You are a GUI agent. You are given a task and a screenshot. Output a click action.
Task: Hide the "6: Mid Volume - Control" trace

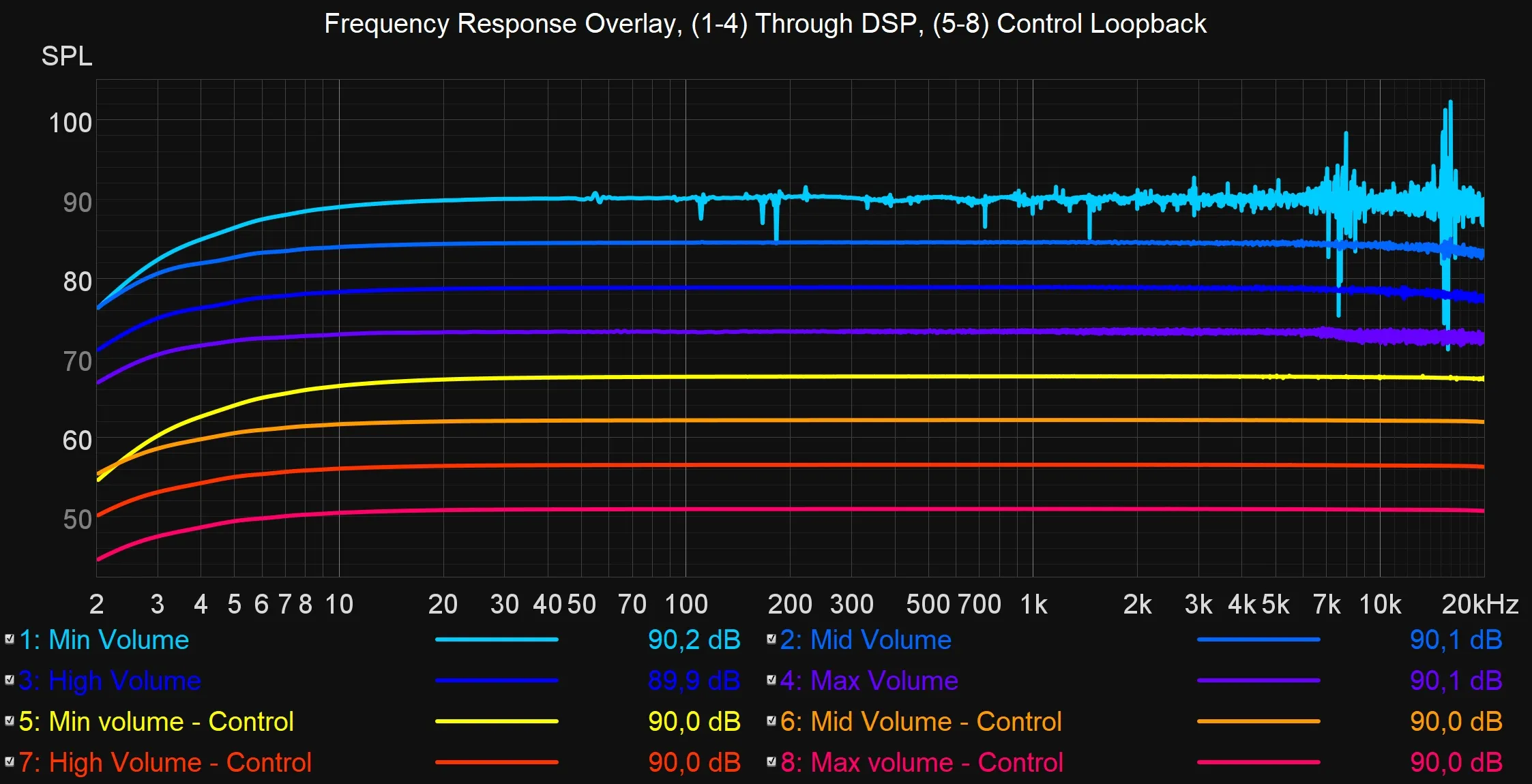coord(771,721)
